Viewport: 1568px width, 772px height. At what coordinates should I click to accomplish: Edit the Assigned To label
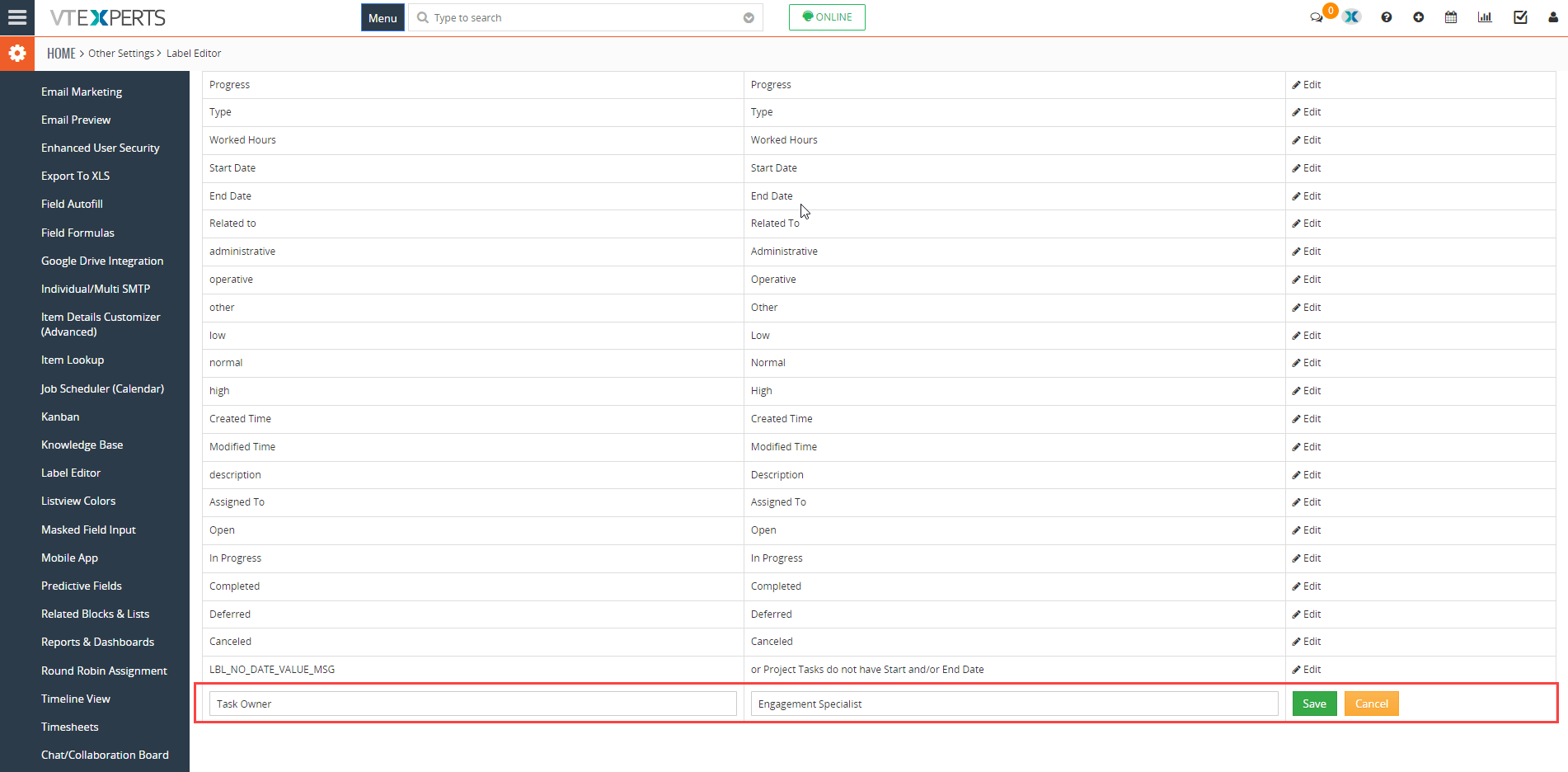pos(1307,502)
